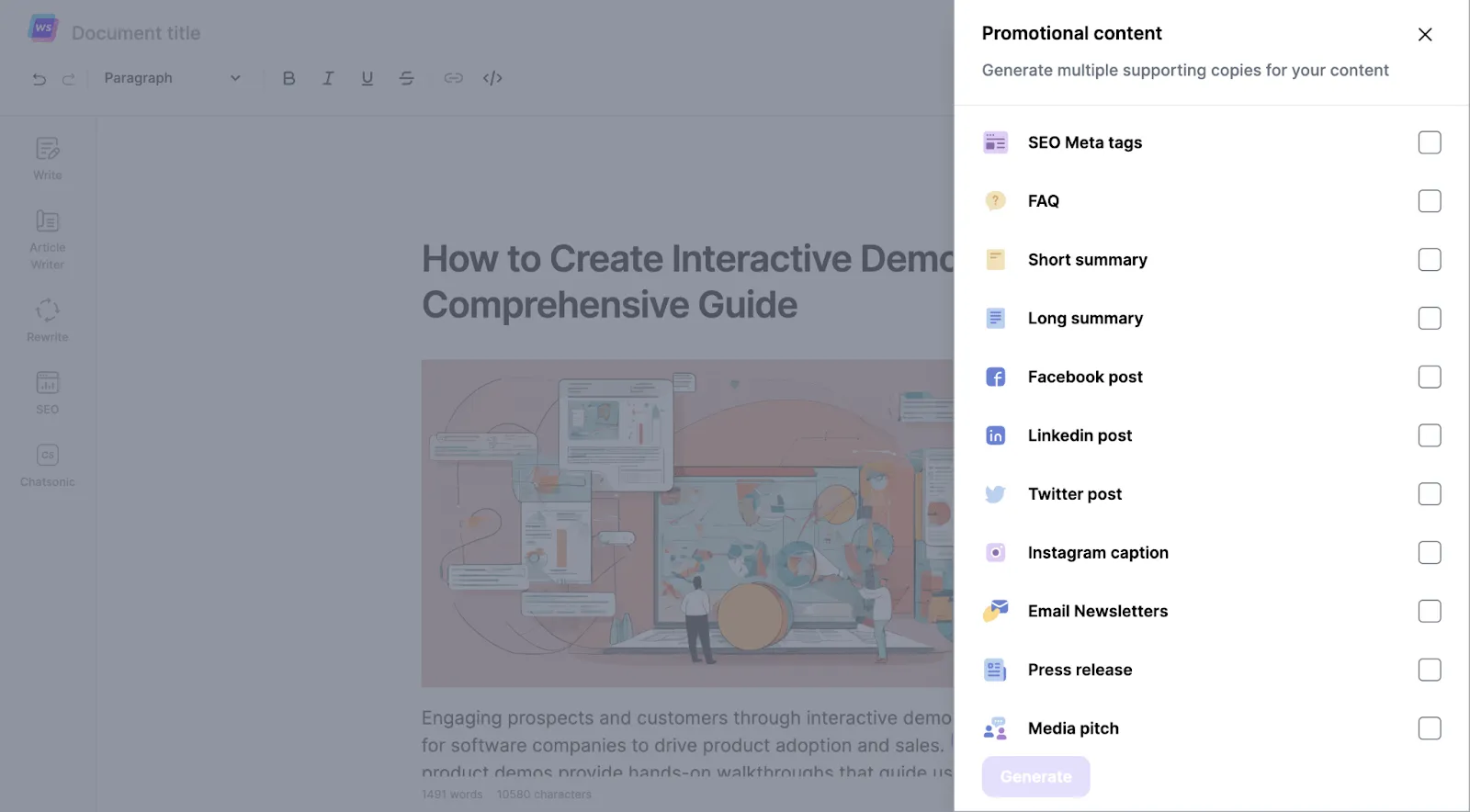Close the Promotional content panel
Screen dimensions: 1470x812
(1425, 34)
